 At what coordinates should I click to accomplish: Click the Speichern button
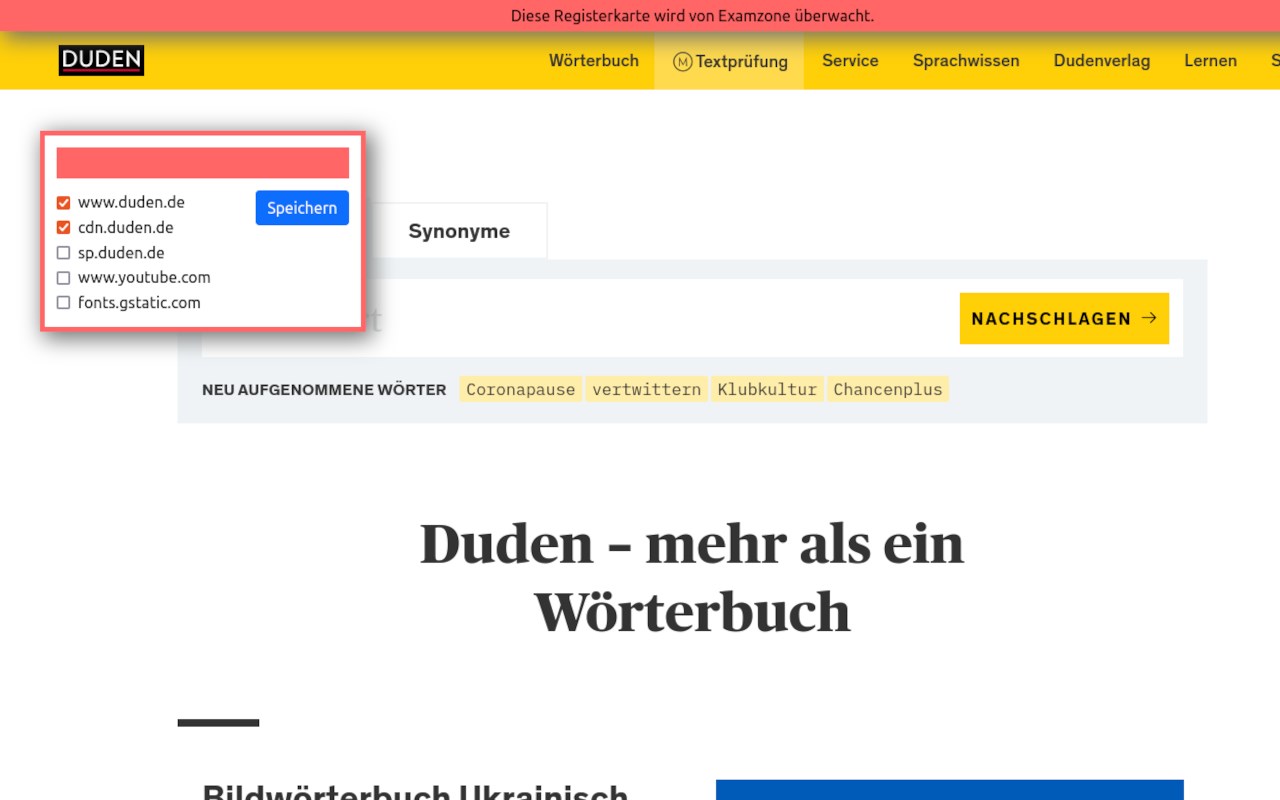(302, 208)
